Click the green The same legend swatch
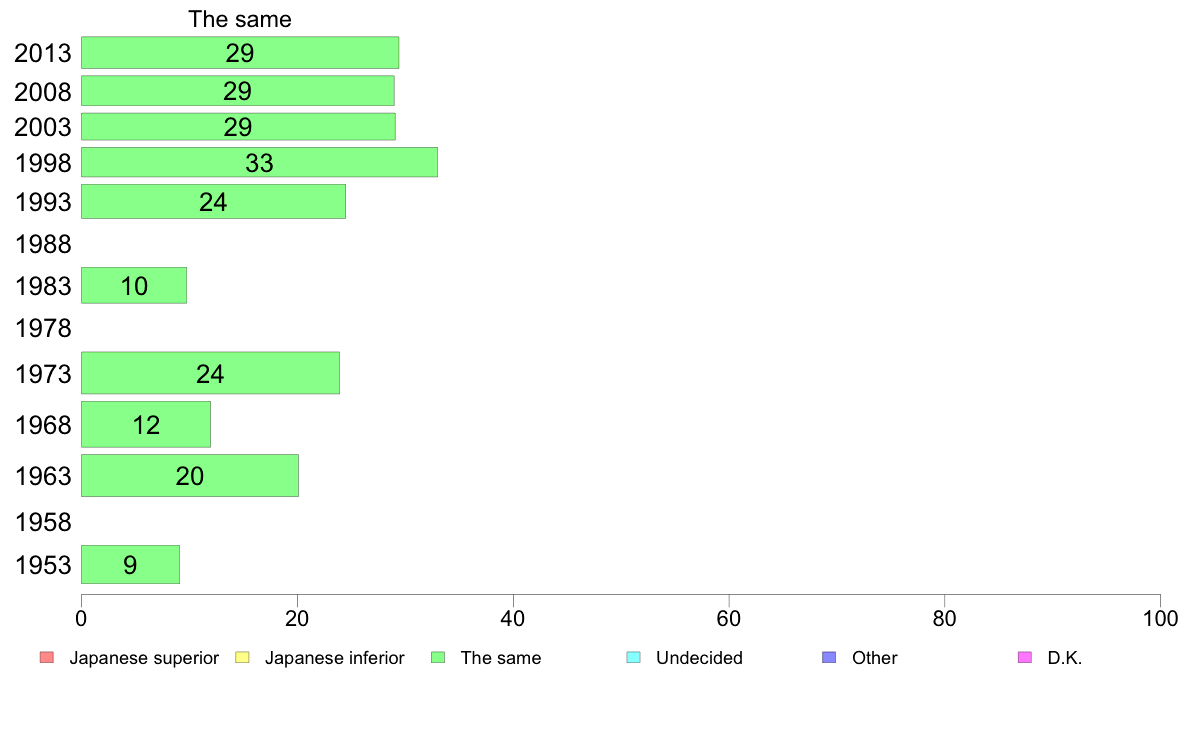1188x736 pixels. [x=438, y=657]
